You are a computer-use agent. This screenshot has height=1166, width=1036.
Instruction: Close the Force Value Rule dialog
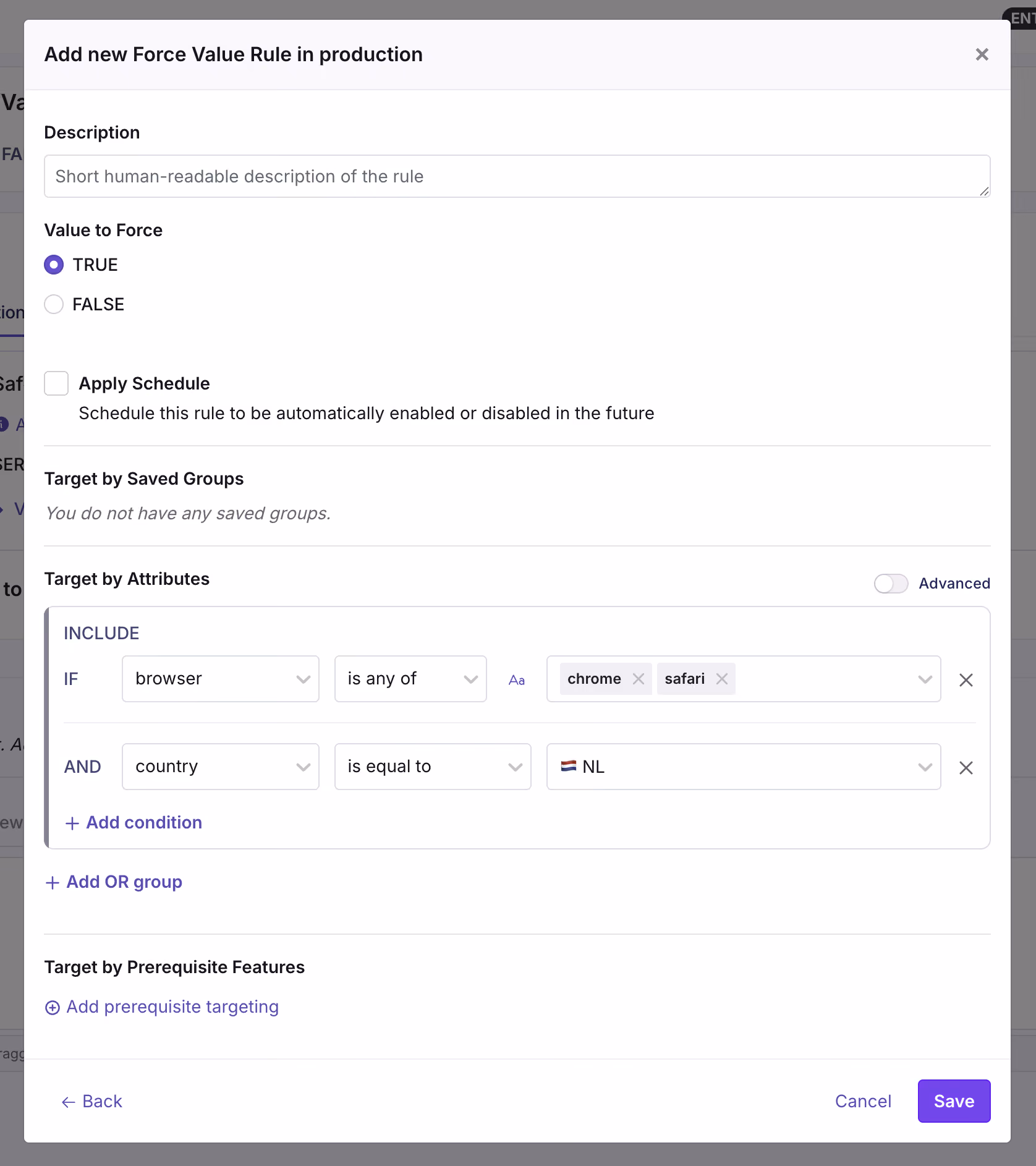coord(982,54)
